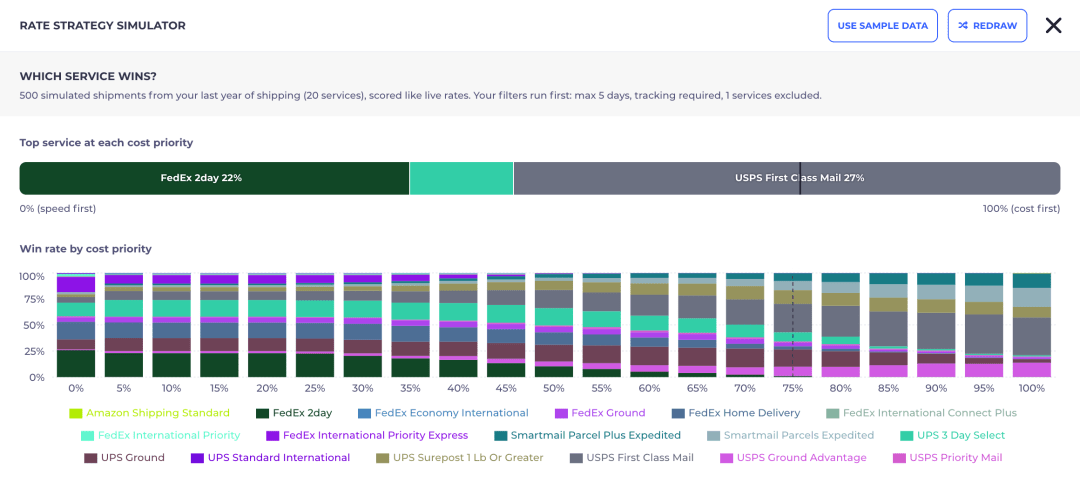Viewport: 1080px width, 489px height.
Task: Select the USPS First Class Mail 27% segment
Action: coord(787,178)
